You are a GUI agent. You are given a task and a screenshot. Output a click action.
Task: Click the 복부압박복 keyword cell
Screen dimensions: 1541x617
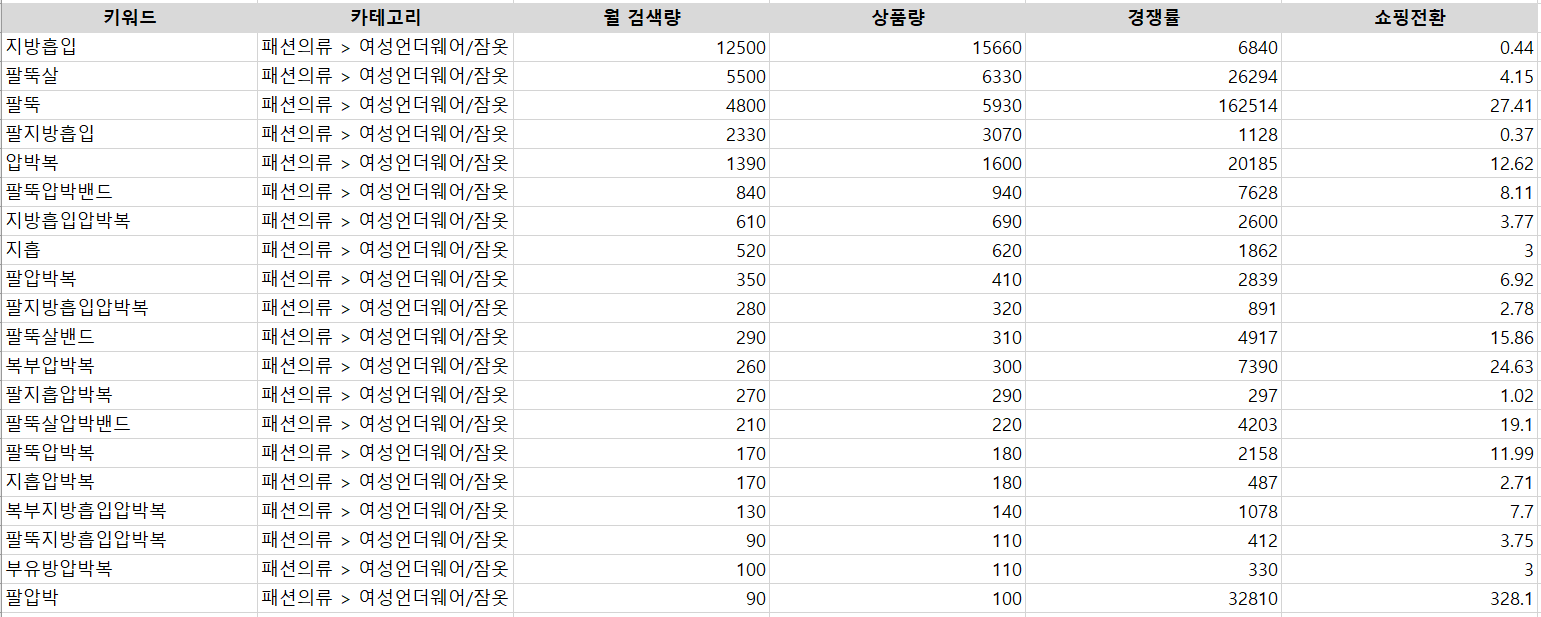coord(129,366)
